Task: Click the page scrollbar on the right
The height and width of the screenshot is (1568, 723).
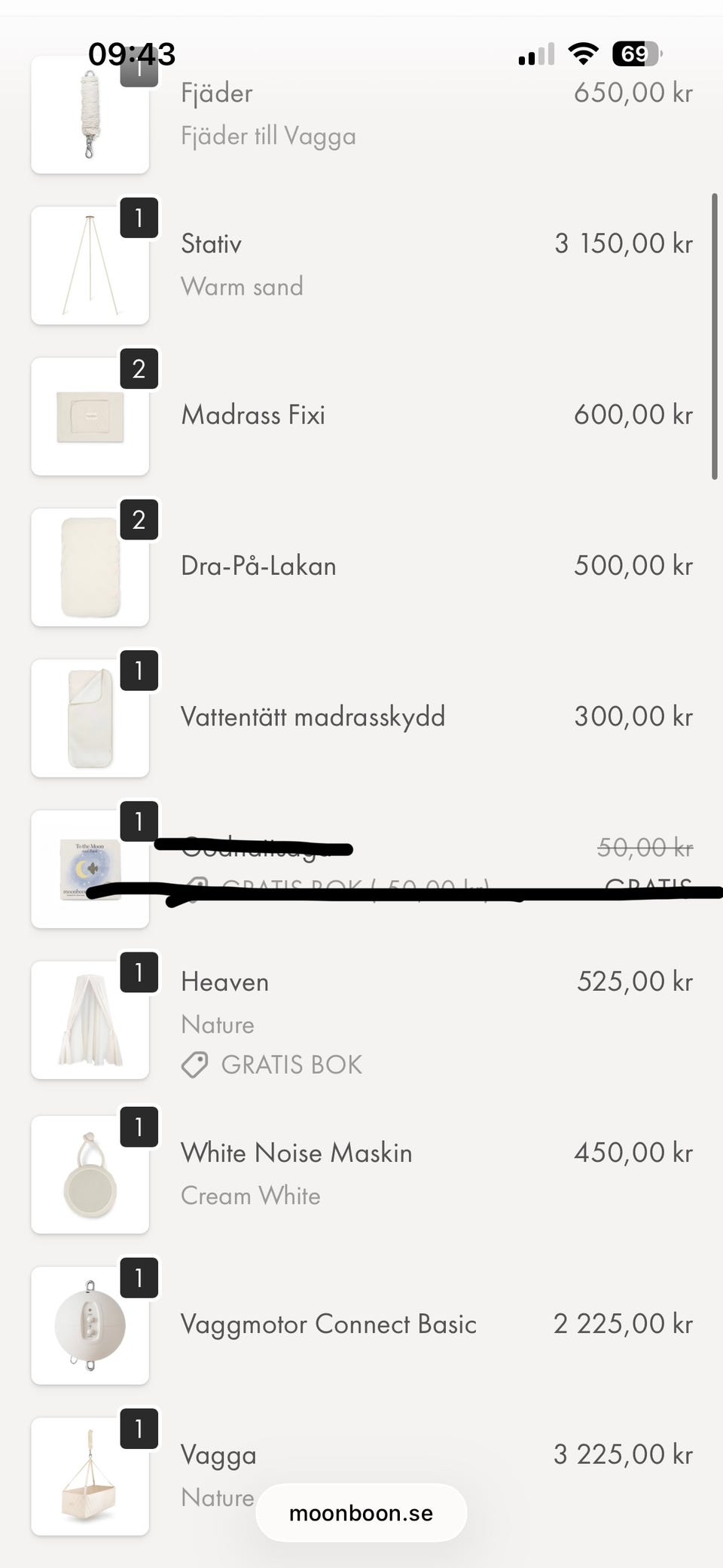Action: (714, 336)
